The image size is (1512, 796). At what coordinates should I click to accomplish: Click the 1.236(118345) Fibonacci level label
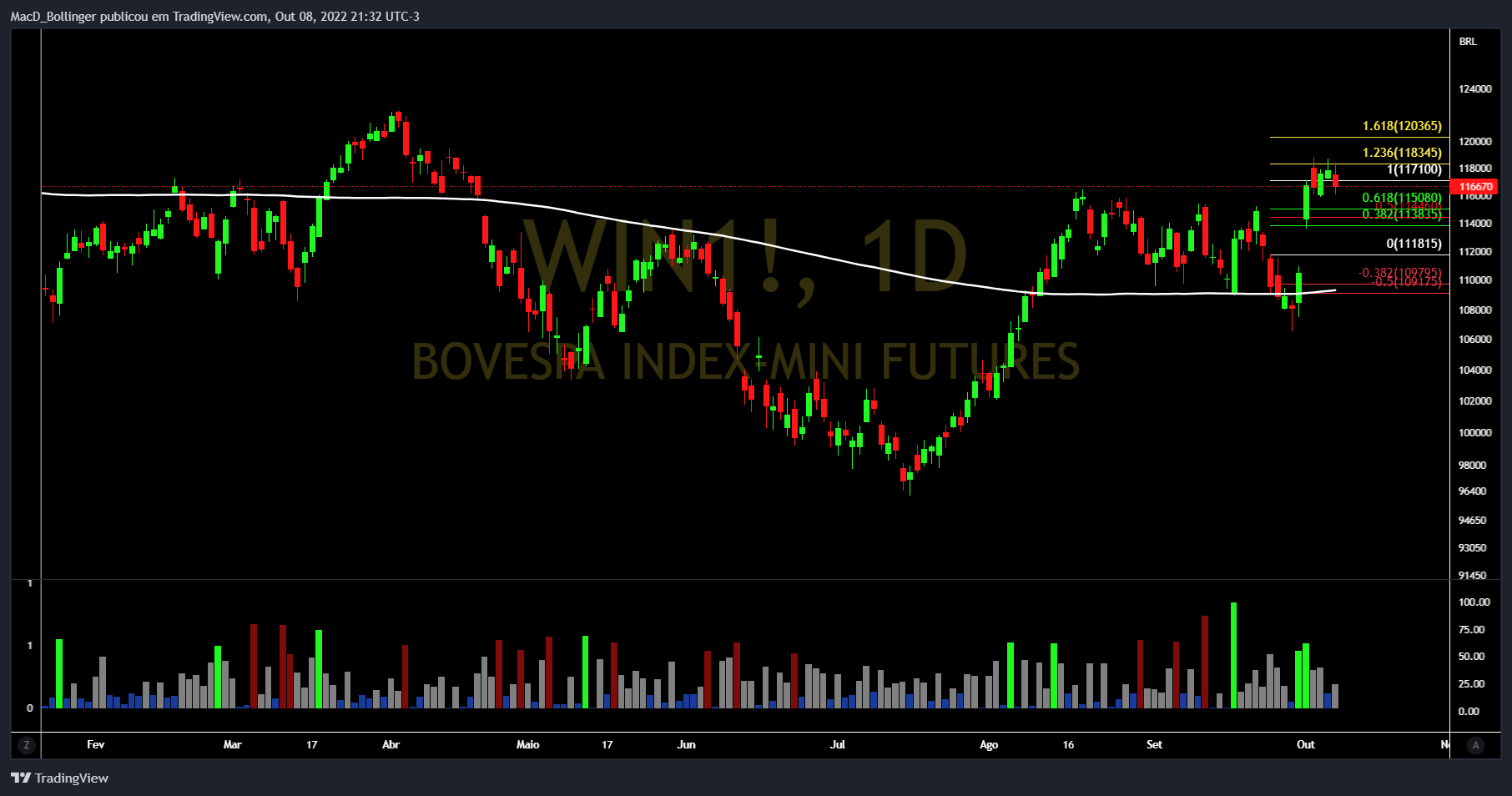1402,153
